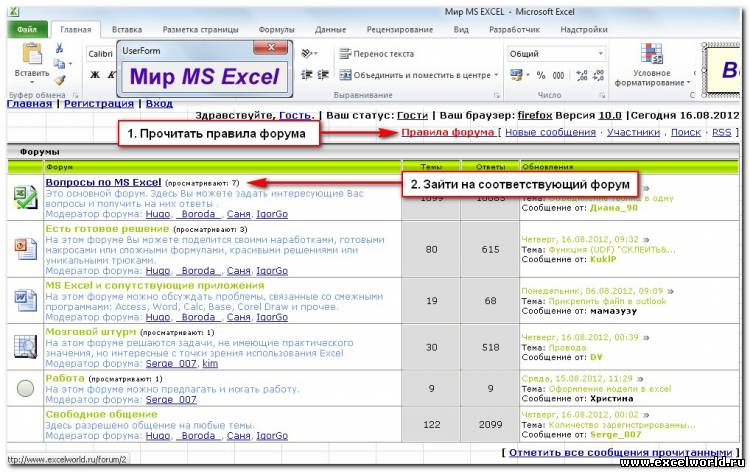The height and width of the screenshot is (472, 750).
Task: Open the Общий number format dropdown
Action: pyautogui.click(x=601, y=54)
